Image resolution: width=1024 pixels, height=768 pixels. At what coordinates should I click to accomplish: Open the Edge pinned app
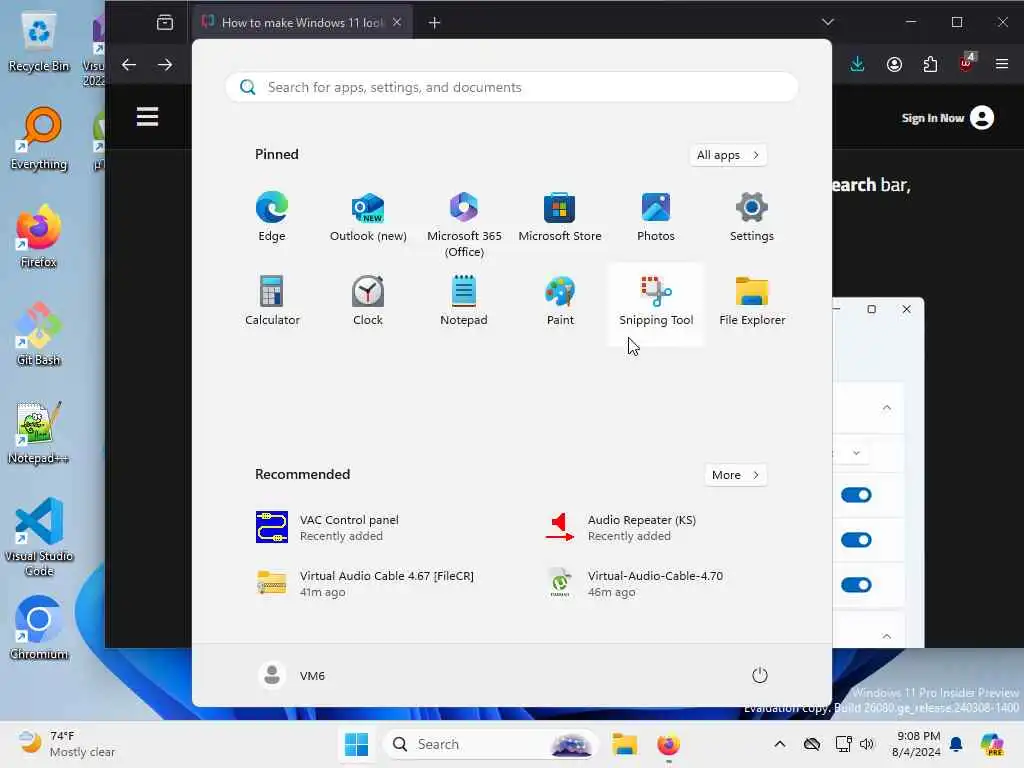[272, 217]
